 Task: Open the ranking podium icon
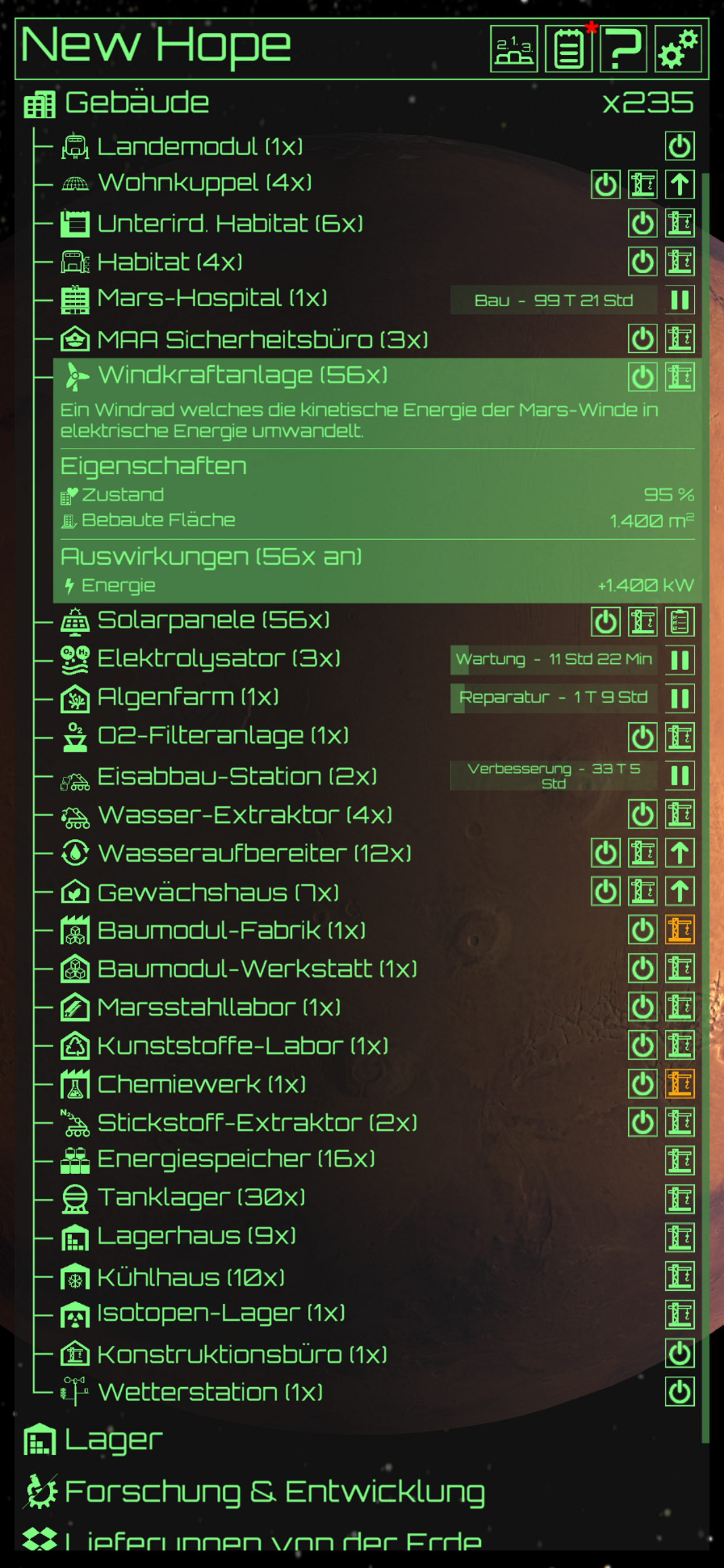pyautogui.click(x=514, y=48)
